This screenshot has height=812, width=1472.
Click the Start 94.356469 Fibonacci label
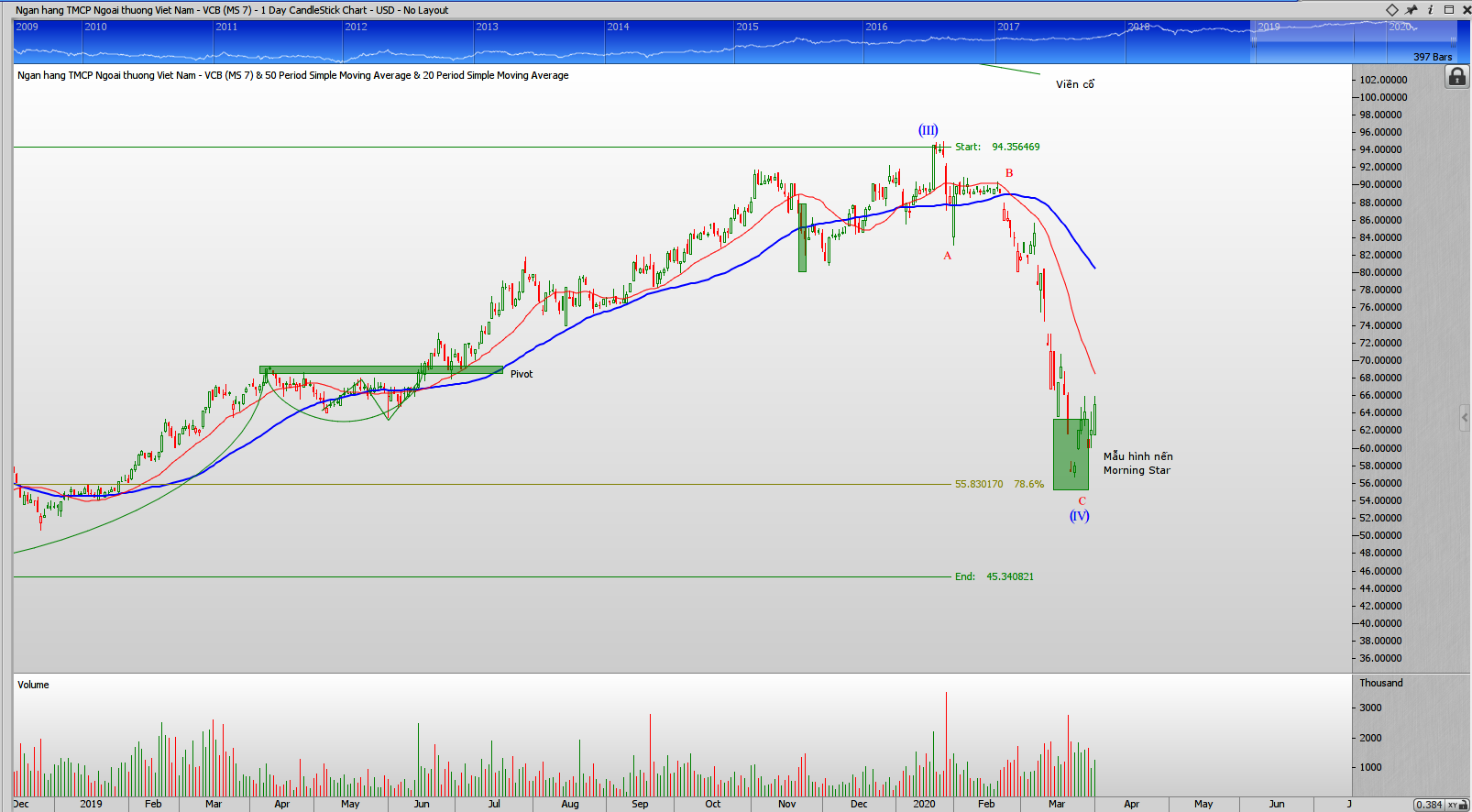click(997, 147)
